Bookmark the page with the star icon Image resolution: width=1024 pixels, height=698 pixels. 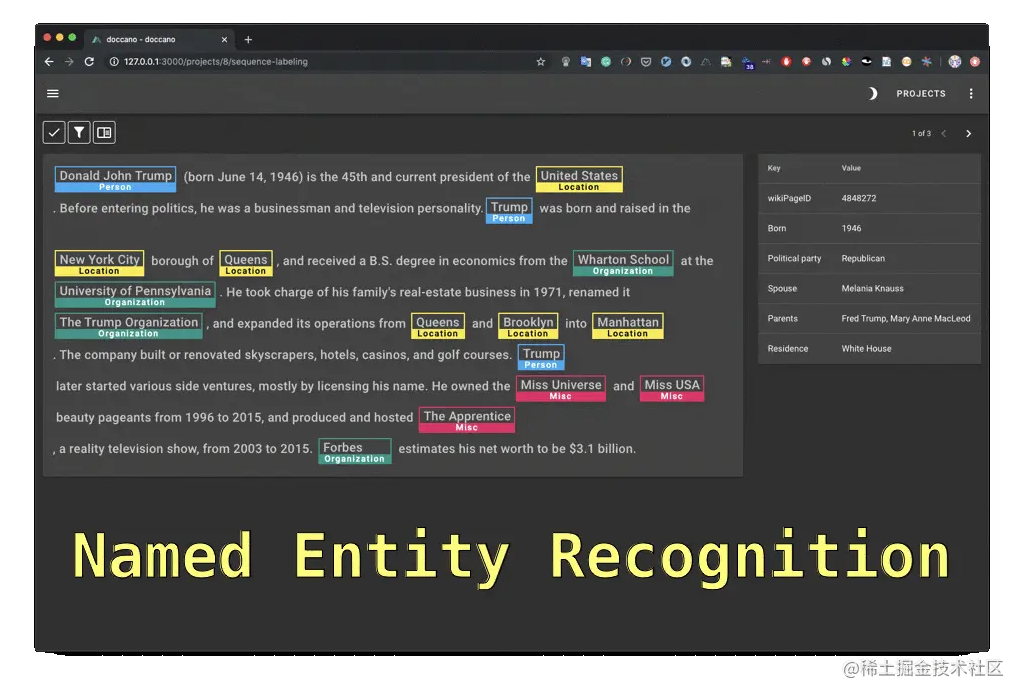pyautogui.click(x=541, y=61)
